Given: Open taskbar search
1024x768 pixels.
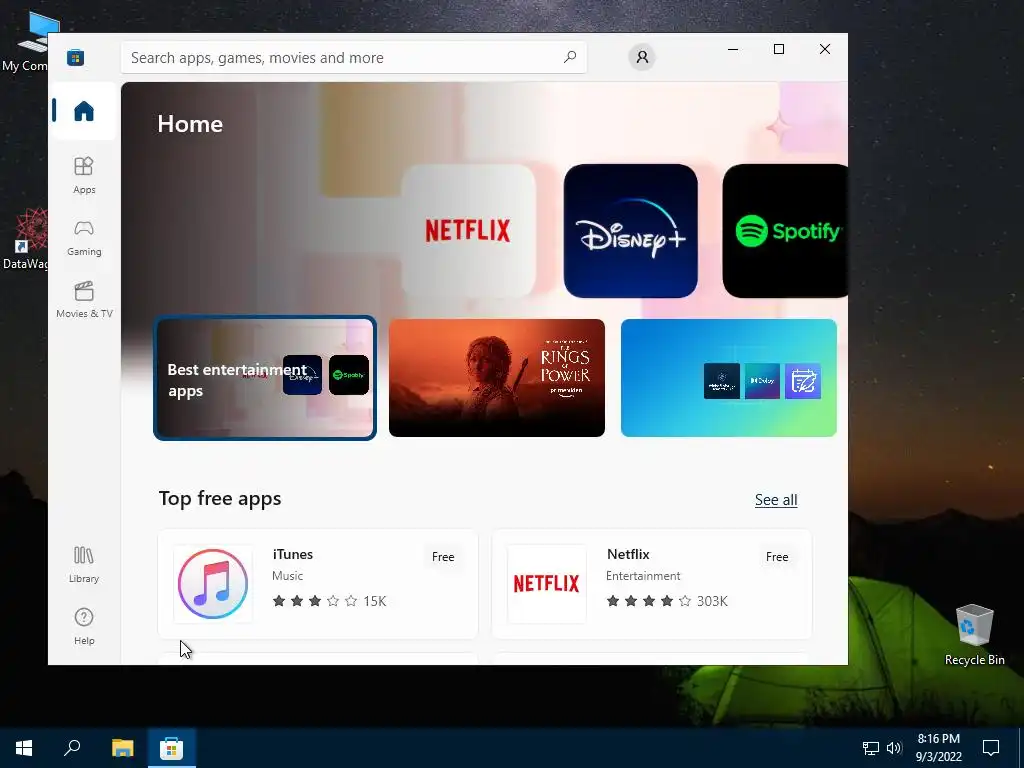Looking at the screenshot, I should (x=72, y=748).
